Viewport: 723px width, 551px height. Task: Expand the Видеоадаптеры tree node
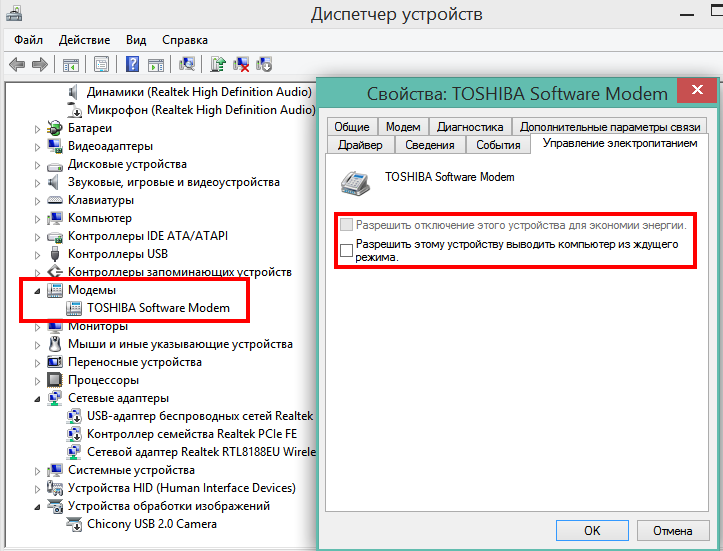click(37, 147)
